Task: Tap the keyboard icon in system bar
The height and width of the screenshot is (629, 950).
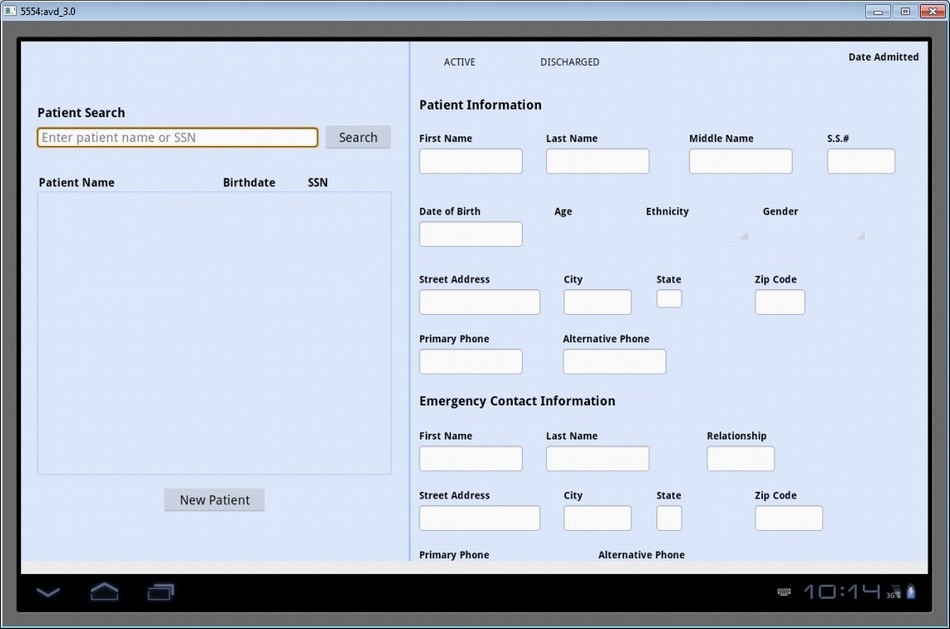Action: click(787, 593)
